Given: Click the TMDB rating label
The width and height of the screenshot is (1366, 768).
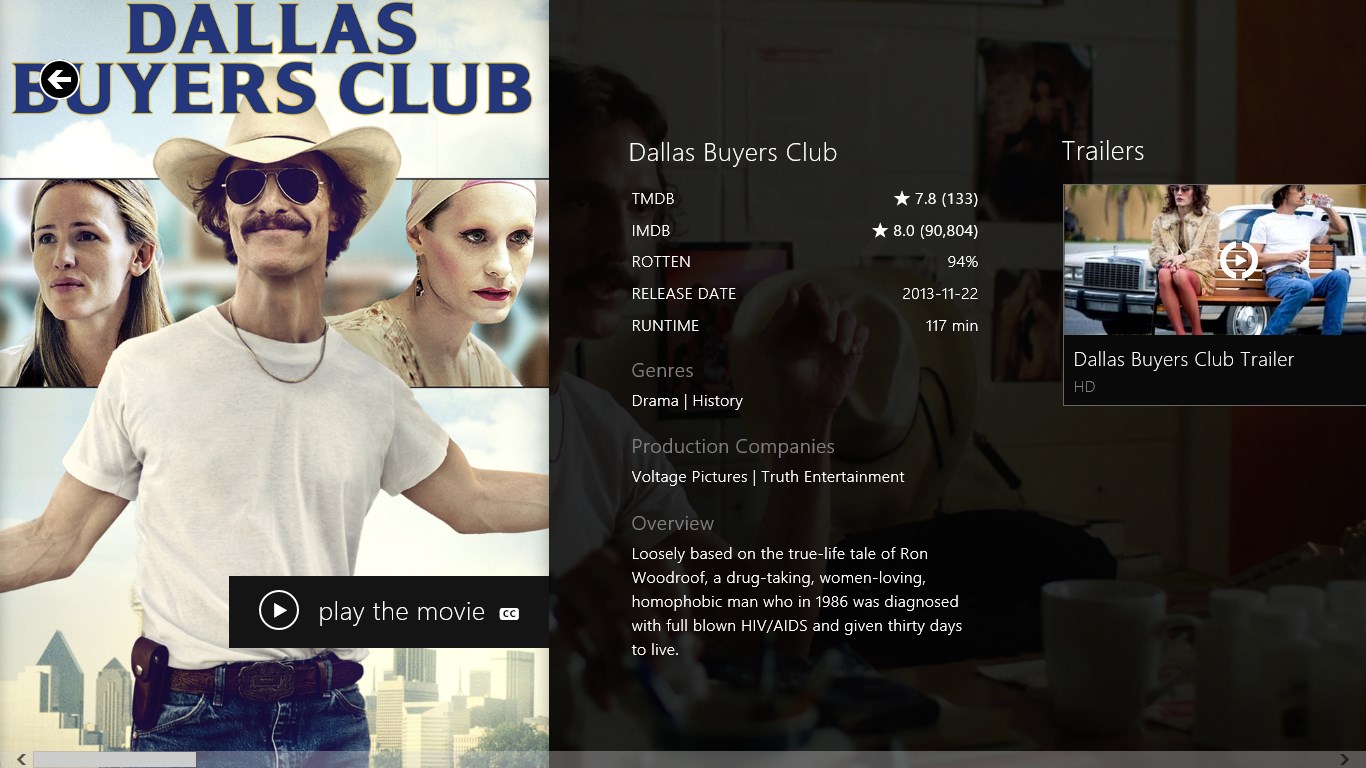Looking at the screenshot, I should pyautogui.click(x=653, y=199).
